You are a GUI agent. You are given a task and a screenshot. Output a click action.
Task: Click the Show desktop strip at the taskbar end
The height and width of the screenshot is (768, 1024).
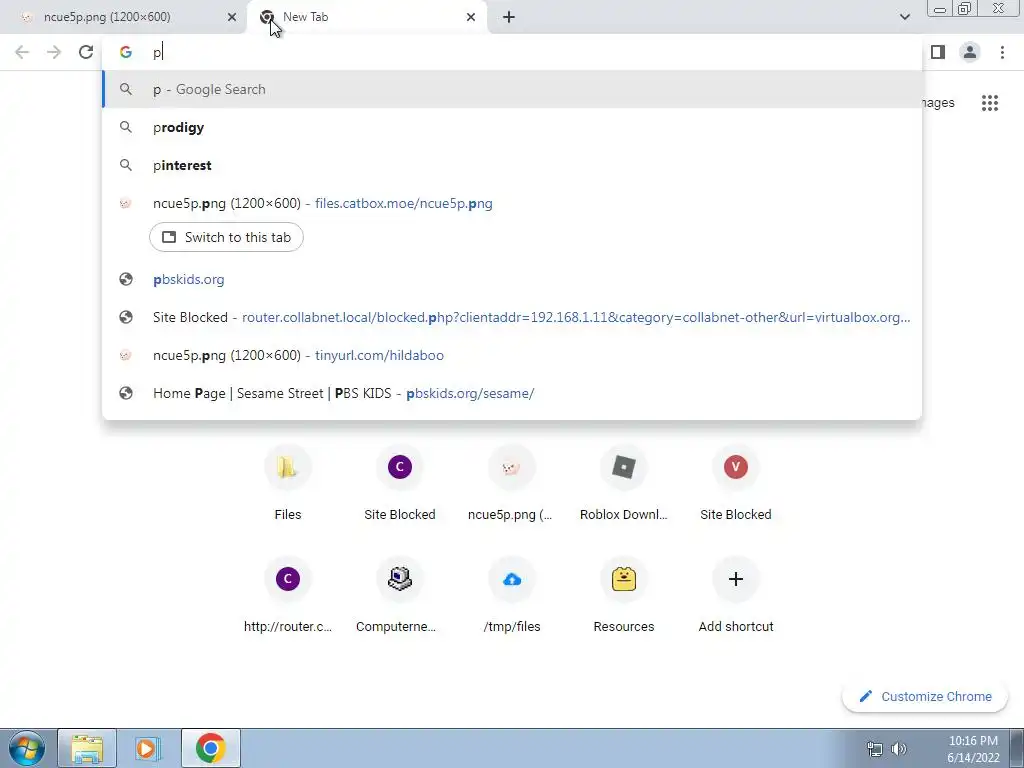tap(1017, 748)
